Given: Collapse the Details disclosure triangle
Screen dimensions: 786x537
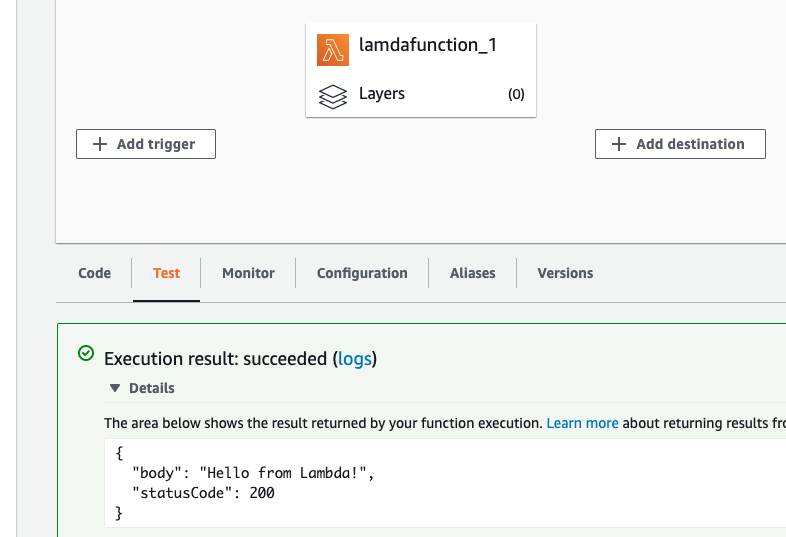Looking at the screenshot, I should coord(115,388).
